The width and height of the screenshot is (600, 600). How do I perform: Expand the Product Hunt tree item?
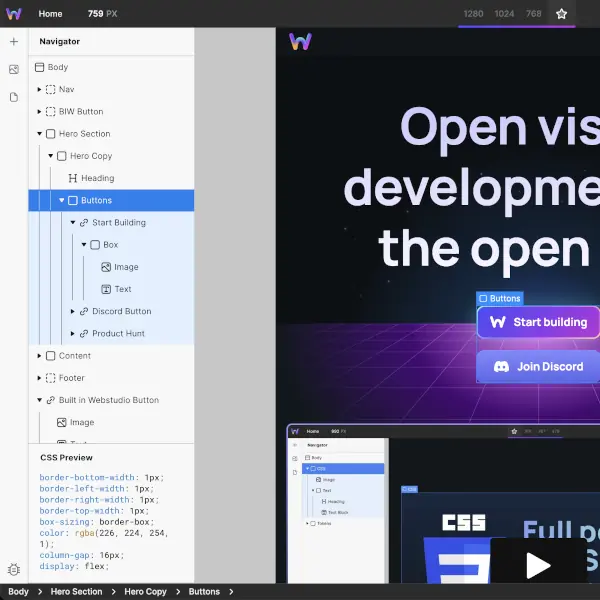tap(72, 334)
